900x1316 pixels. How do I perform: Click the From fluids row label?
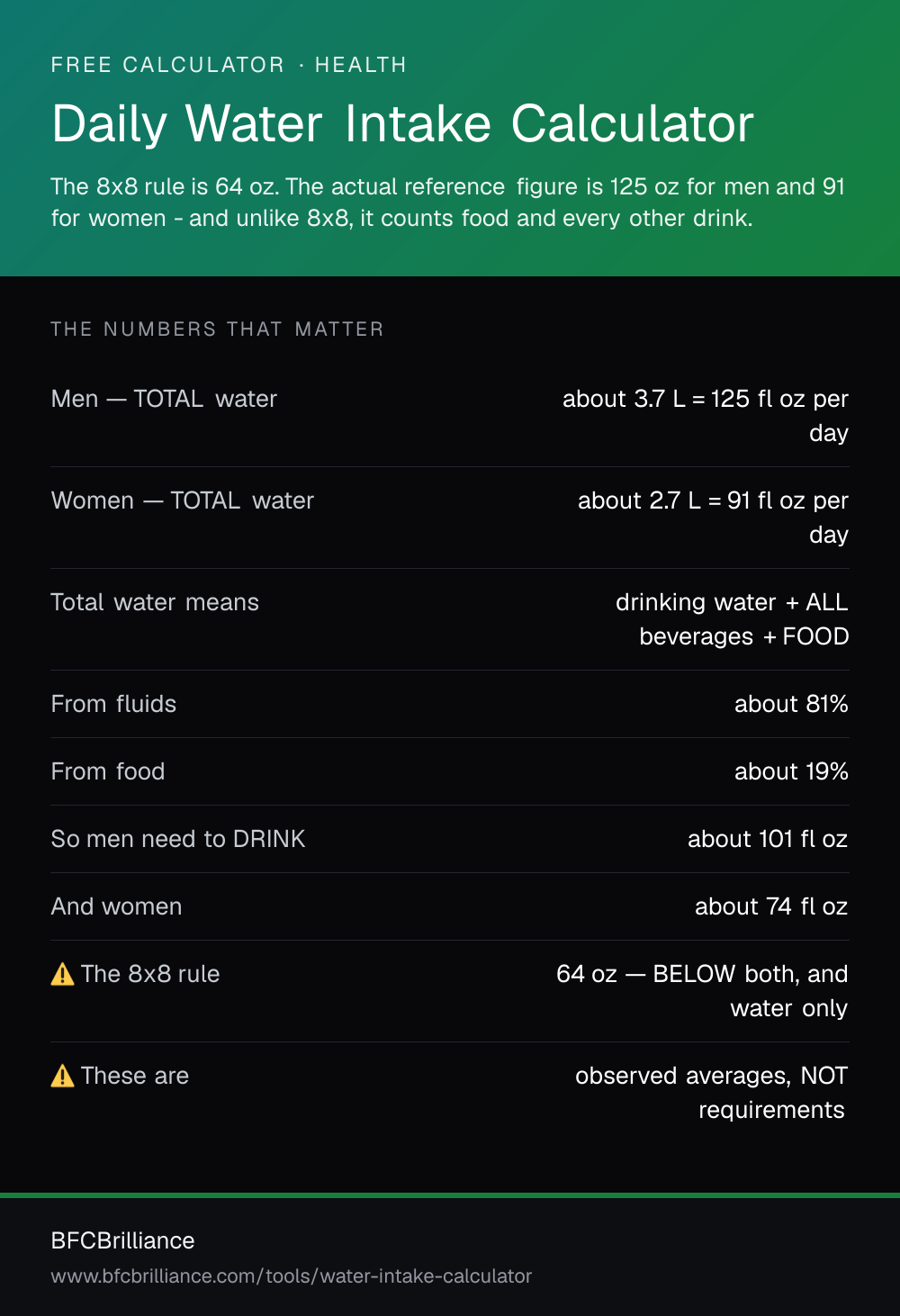tap(113, 704)
